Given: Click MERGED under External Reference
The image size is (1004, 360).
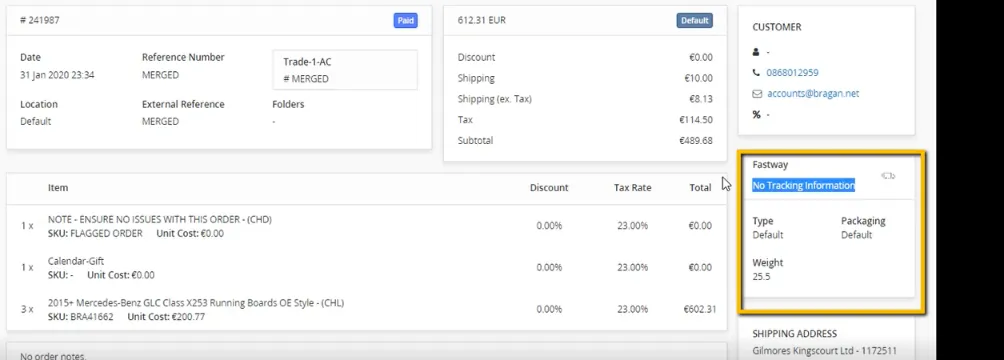Looking at the screenshot, I should [x=161, y=121].
